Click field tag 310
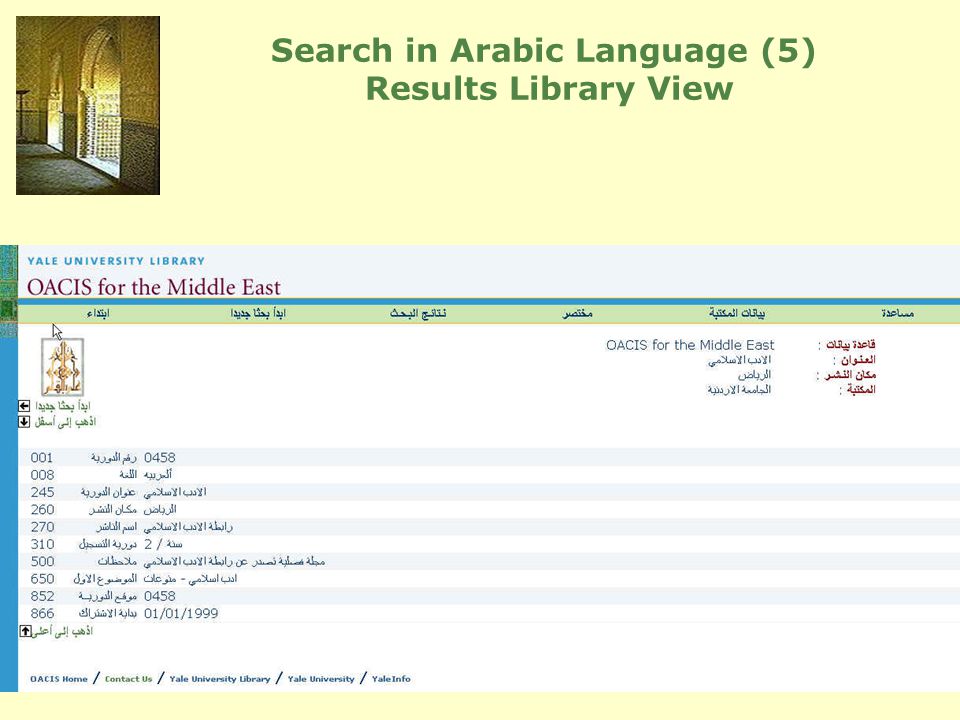Viewport: 960px width, 720px height. click(x=42, y=544)
